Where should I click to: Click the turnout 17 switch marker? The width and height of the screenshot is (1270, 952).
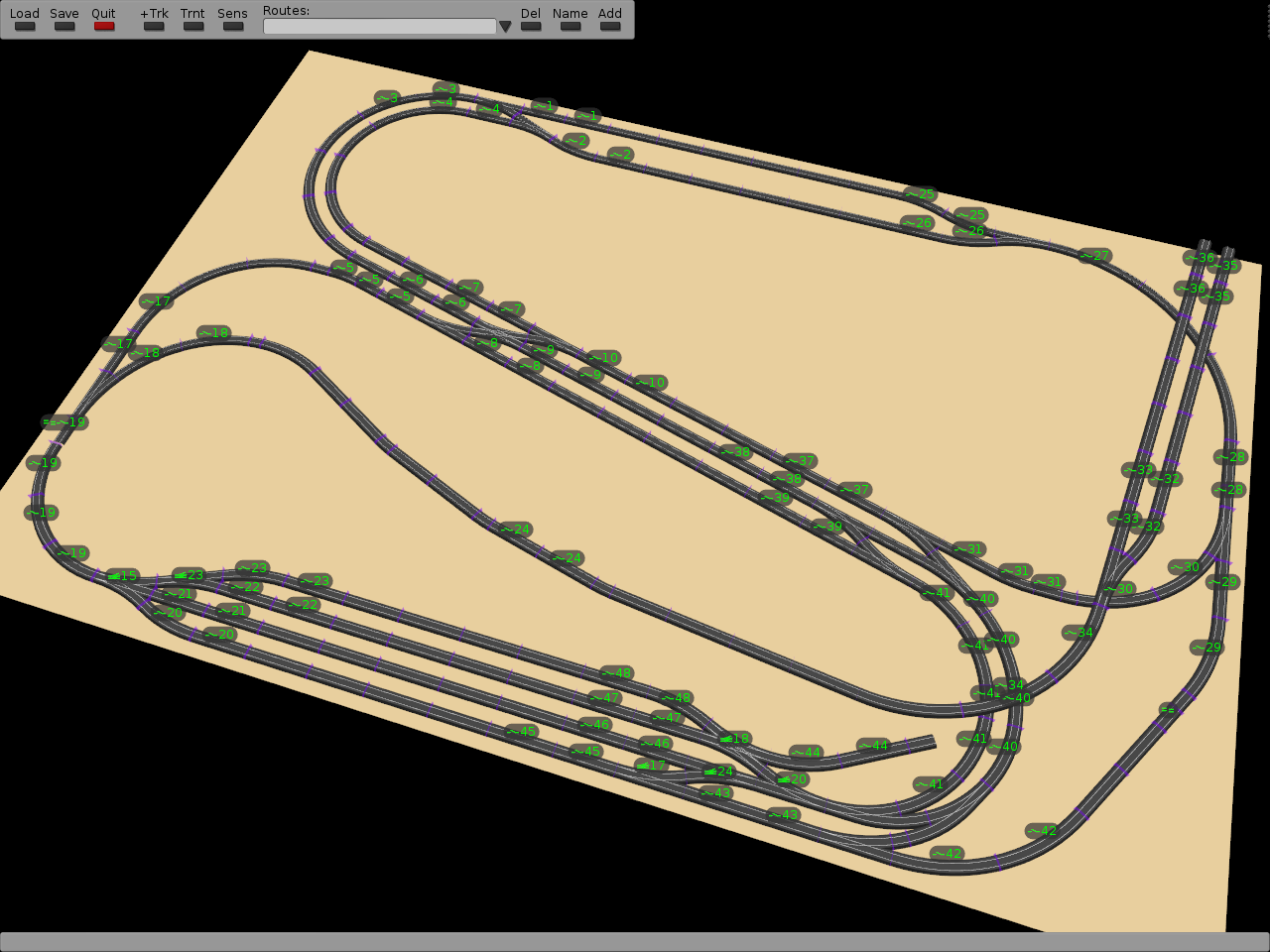pyautogui.click(x=651, y=765)
